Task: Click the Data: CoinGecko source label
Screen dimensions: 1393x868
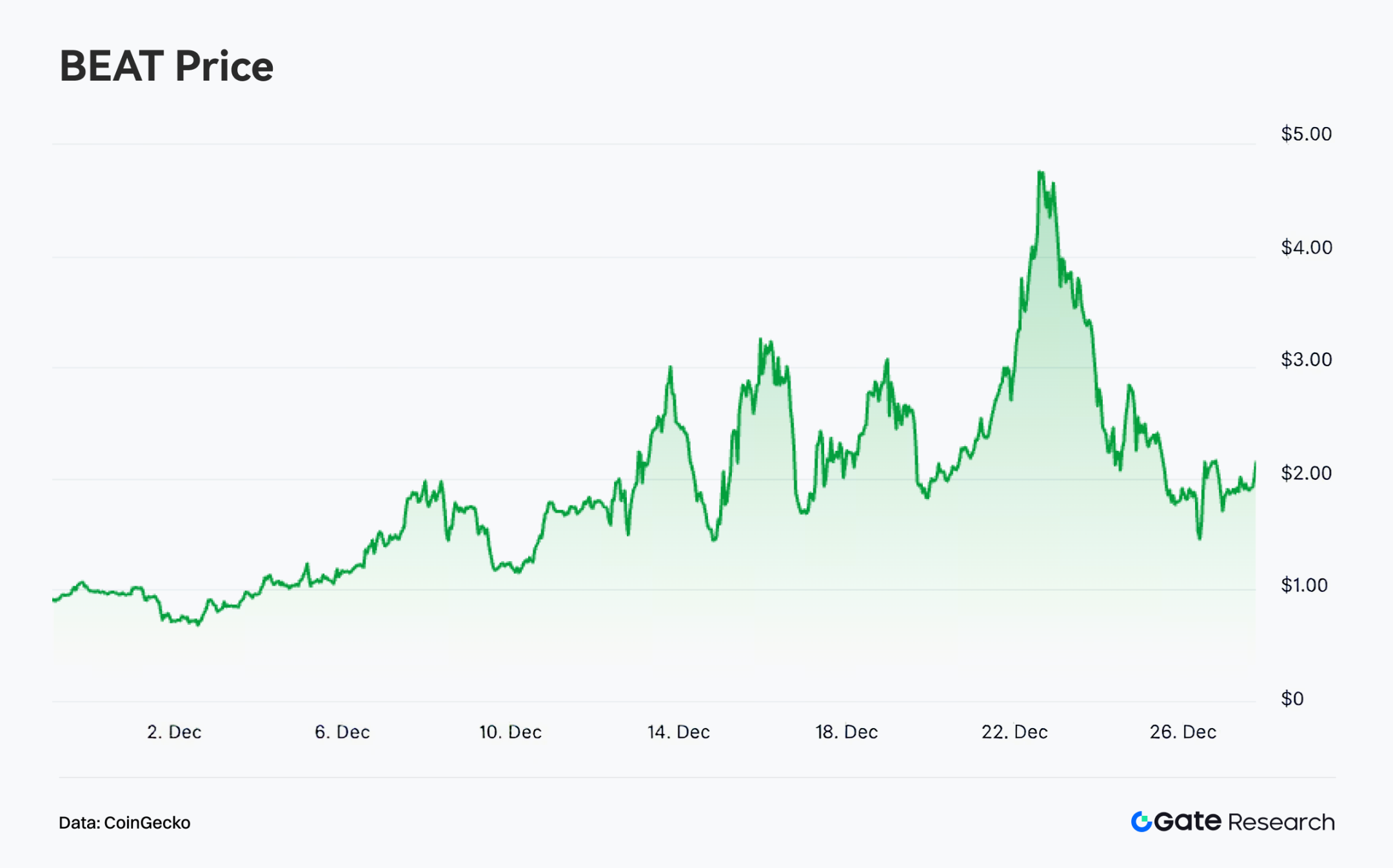Action: 124,823
